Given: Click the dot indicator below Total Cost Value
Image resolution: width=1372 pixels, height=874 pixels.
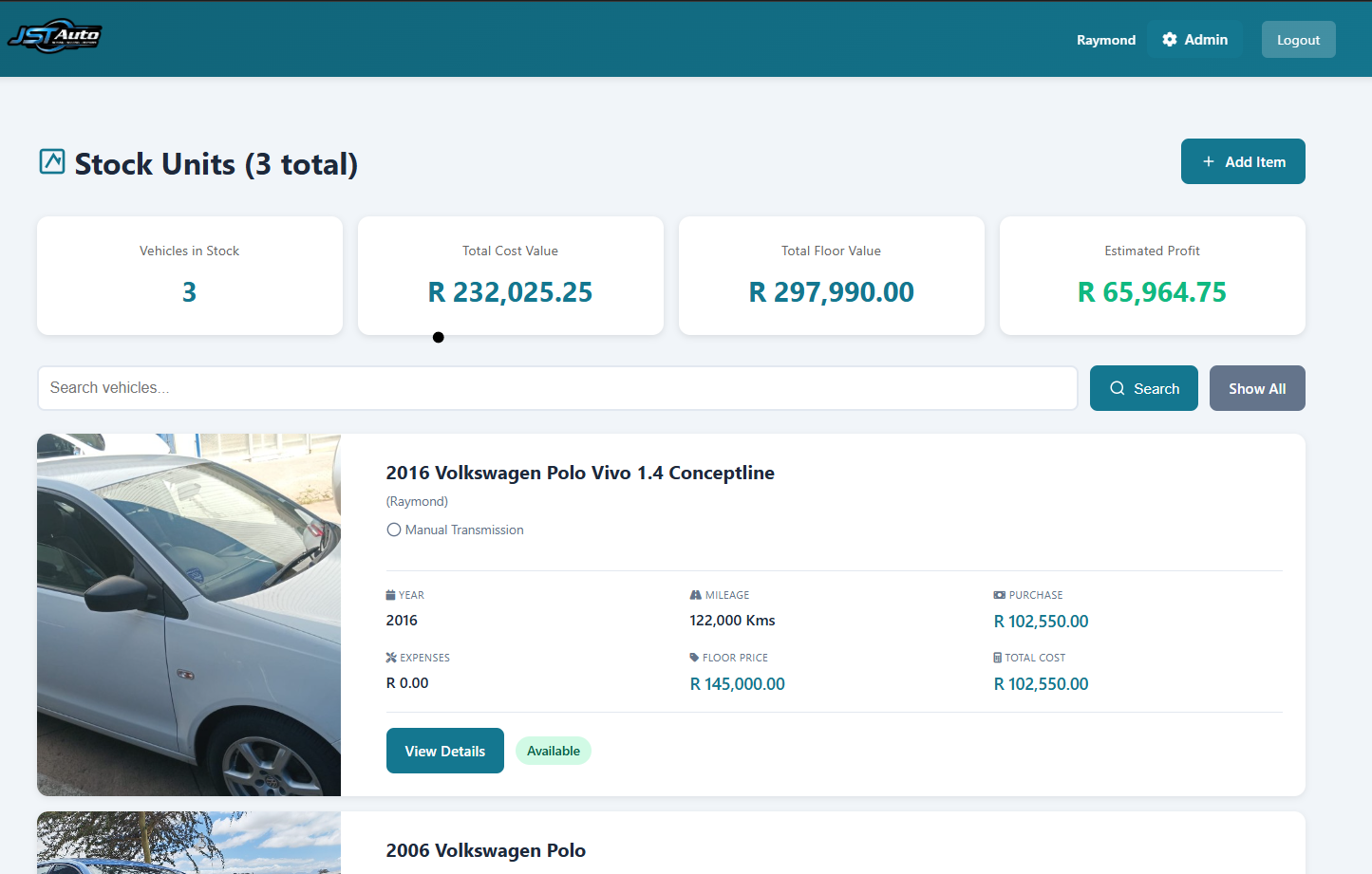Looking at the screenshot, I should pos(438,336).
